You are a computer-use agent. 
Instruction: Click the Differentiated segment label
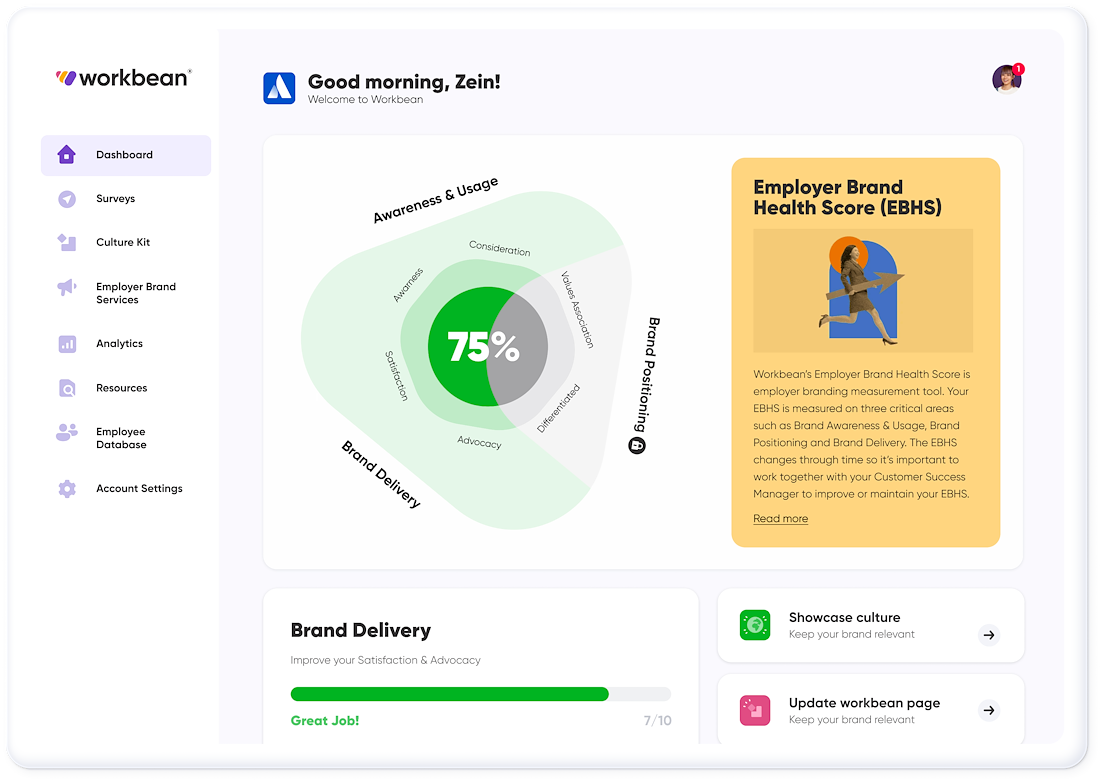[558, 408]
